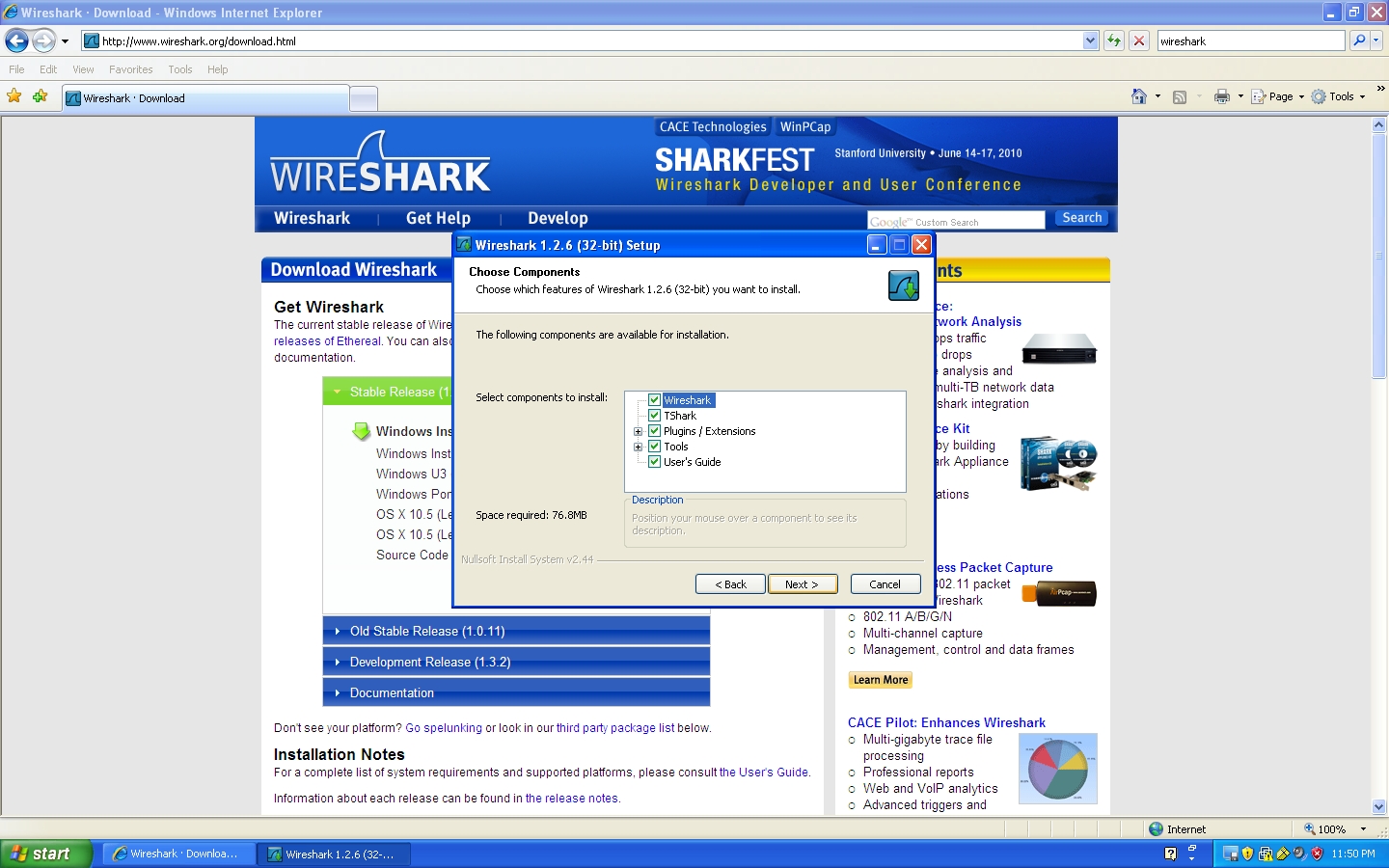Open the View menu
The height and width of the screenshot is (868, 1389).
click(83, 69)
